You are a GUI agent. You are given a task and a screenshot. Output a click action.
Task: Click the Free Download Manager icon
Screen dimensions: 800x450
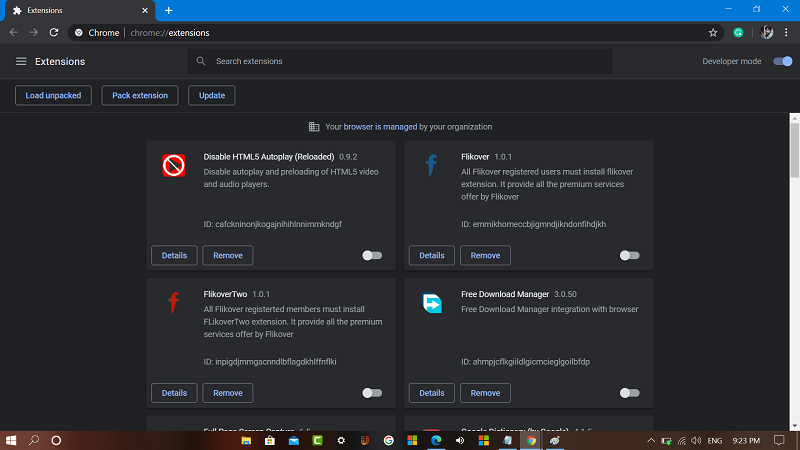tap(432, 303)
